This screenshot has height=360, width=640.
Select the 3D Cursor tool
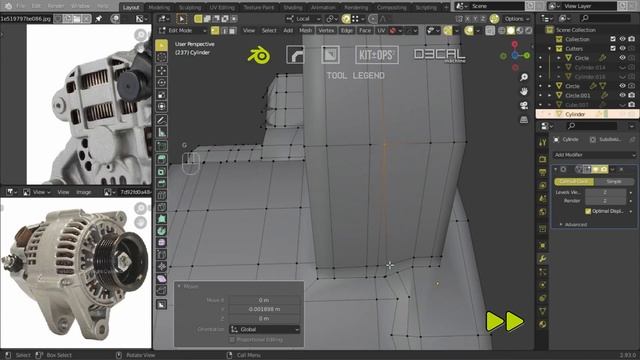162,58
